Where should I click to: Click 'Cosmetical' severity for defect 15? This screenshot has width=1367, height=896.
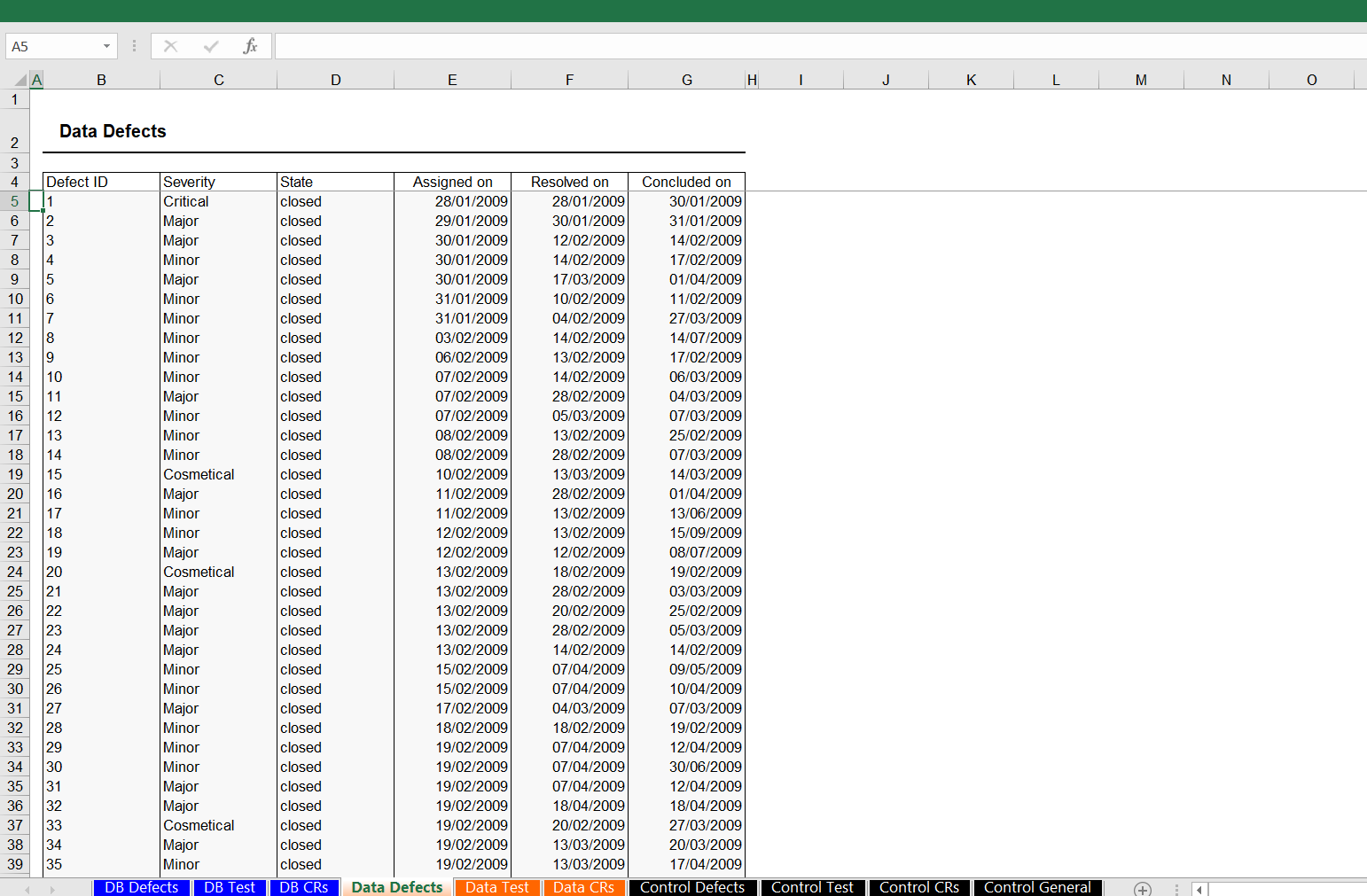point(219,474)
